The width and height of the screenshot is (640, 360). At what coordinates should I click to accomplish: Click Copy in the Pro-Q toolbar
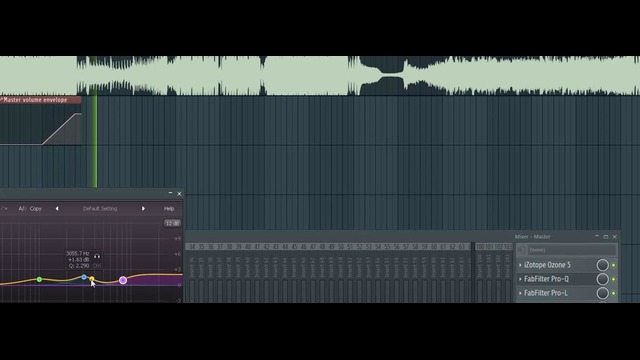36,209
